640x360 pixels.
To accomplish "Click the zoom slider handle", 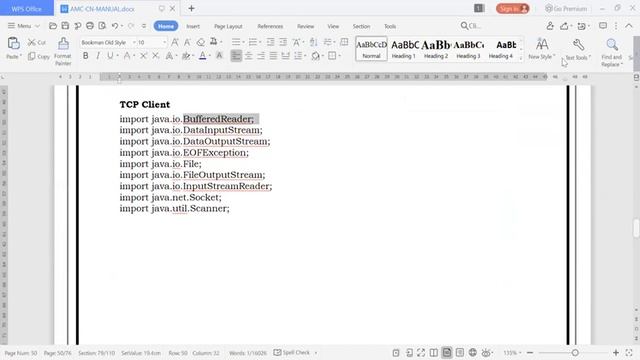I will [x=575, y=352].
